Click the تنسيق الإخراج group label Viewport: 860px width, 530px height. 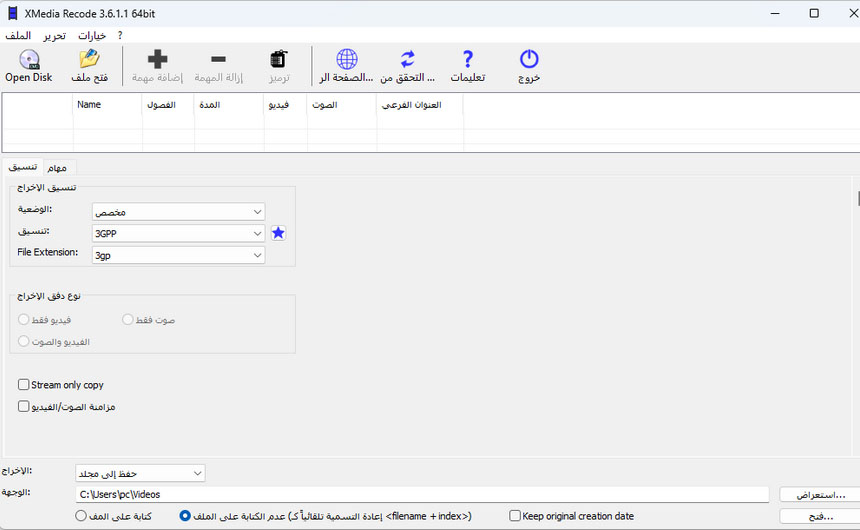point(47,188)
